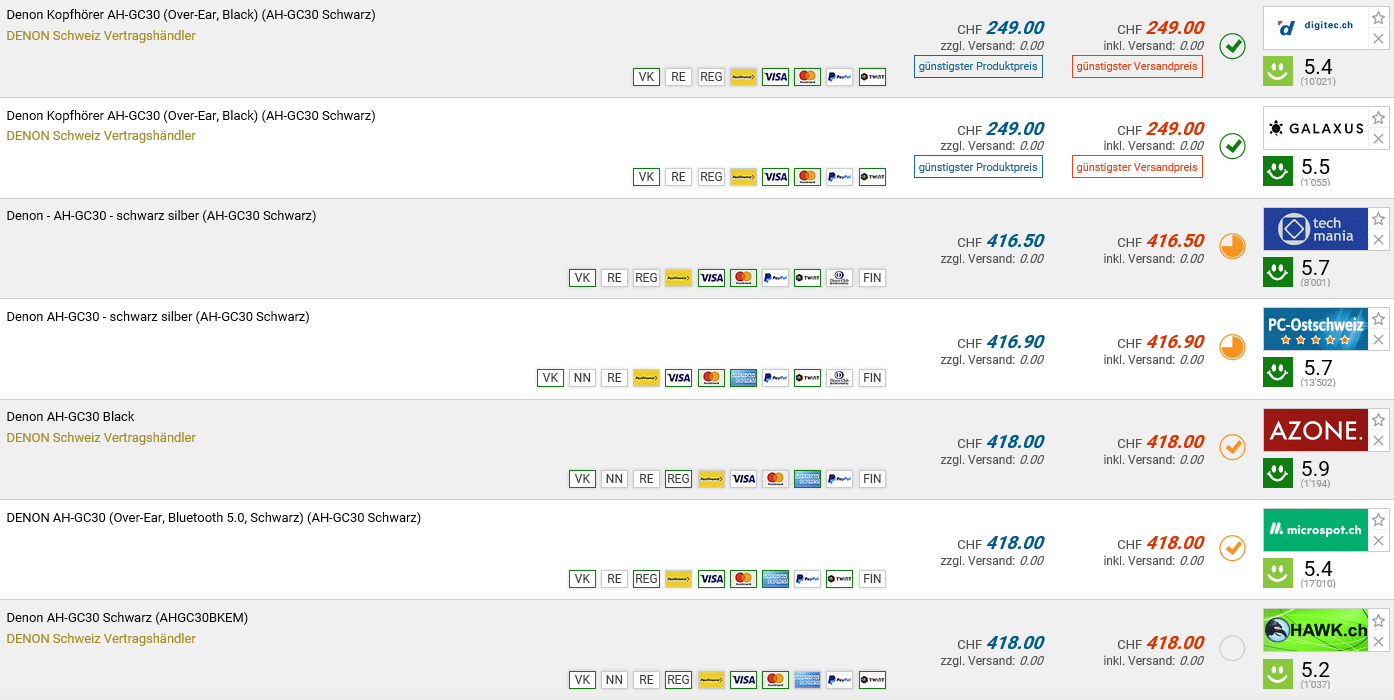This screenshot has width=1394, height=700.
Task: Open the "Denon - AH-GC30 - schwarz silber" offer title
Action: pyautogui.click(x=161, y=215)
